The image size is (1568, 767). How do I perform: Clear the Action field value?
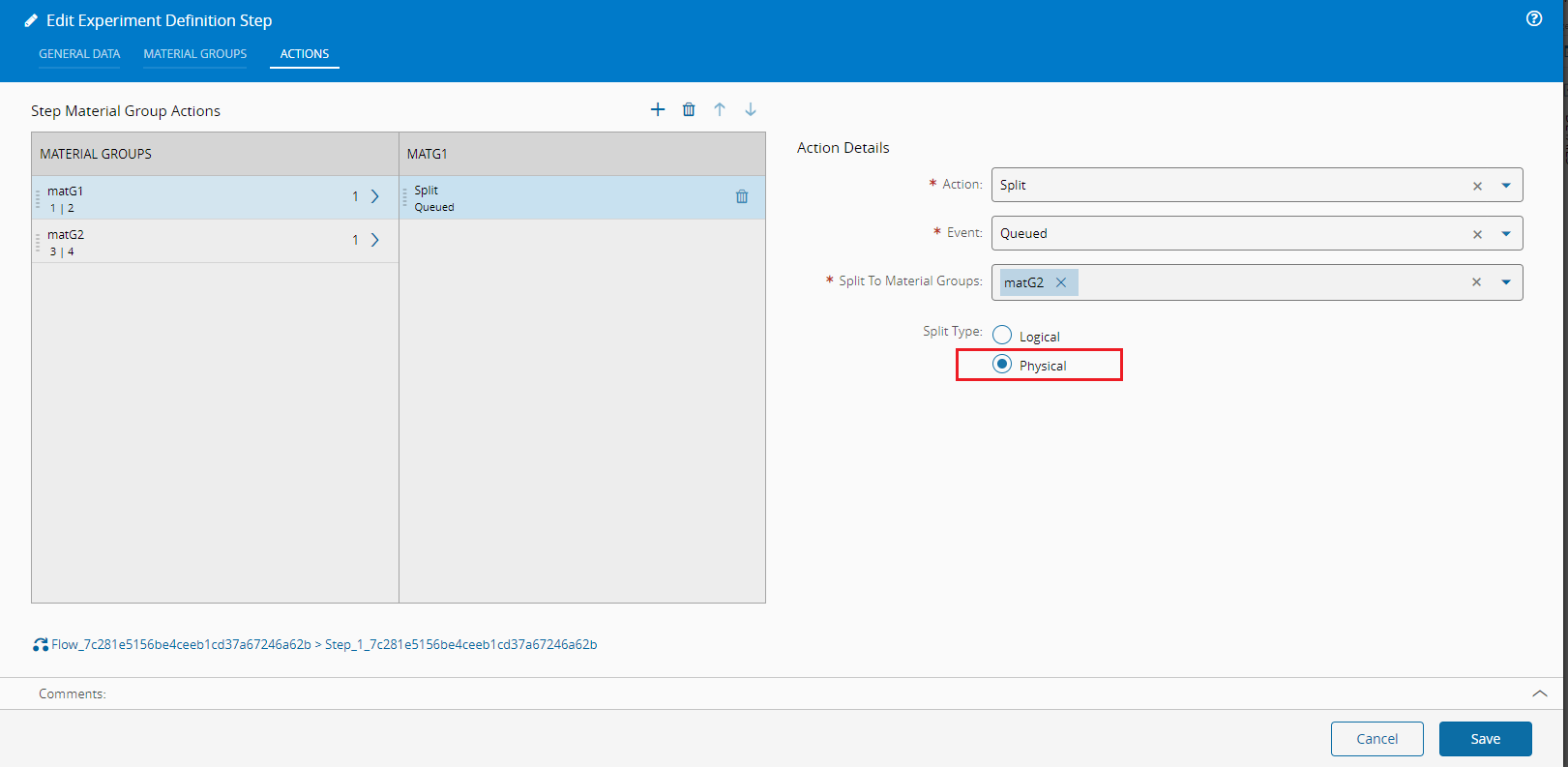pos(1477,186)
